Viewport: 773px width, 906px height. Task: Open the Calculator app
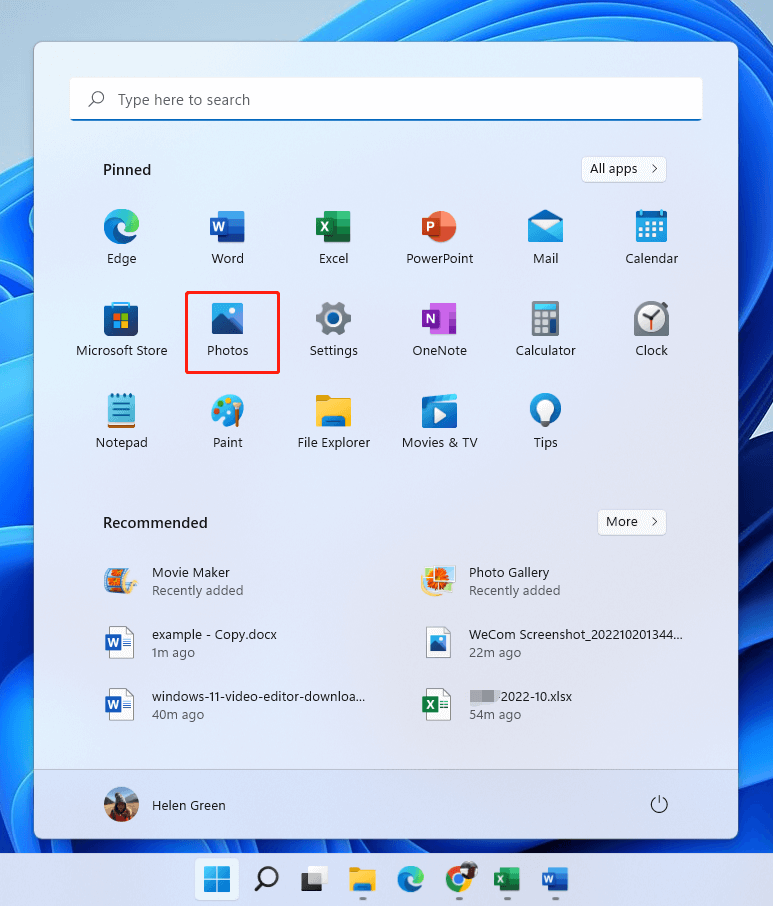point(545,328)
